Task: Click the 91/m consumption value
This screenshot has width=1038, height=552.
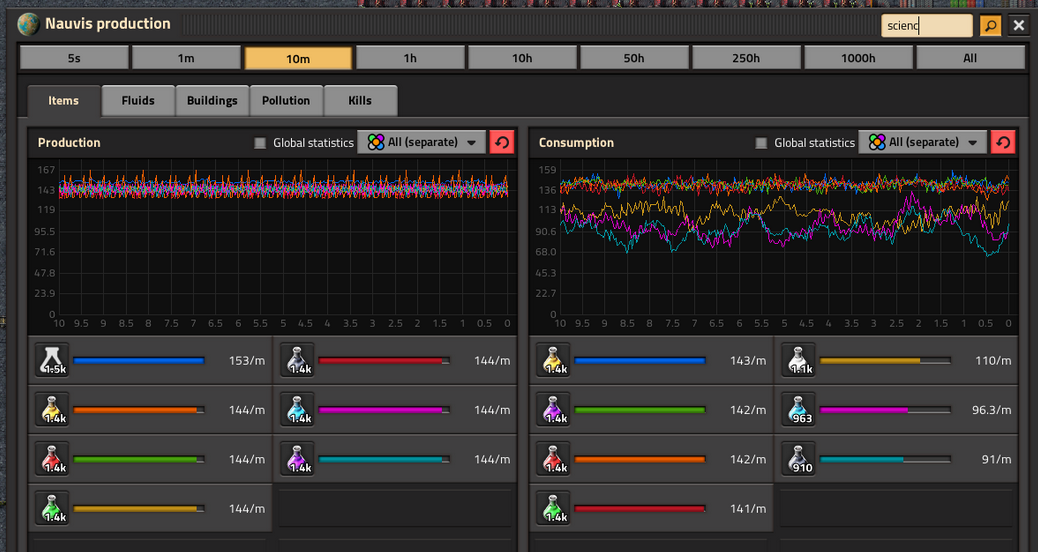Action: tap(996, 459)
